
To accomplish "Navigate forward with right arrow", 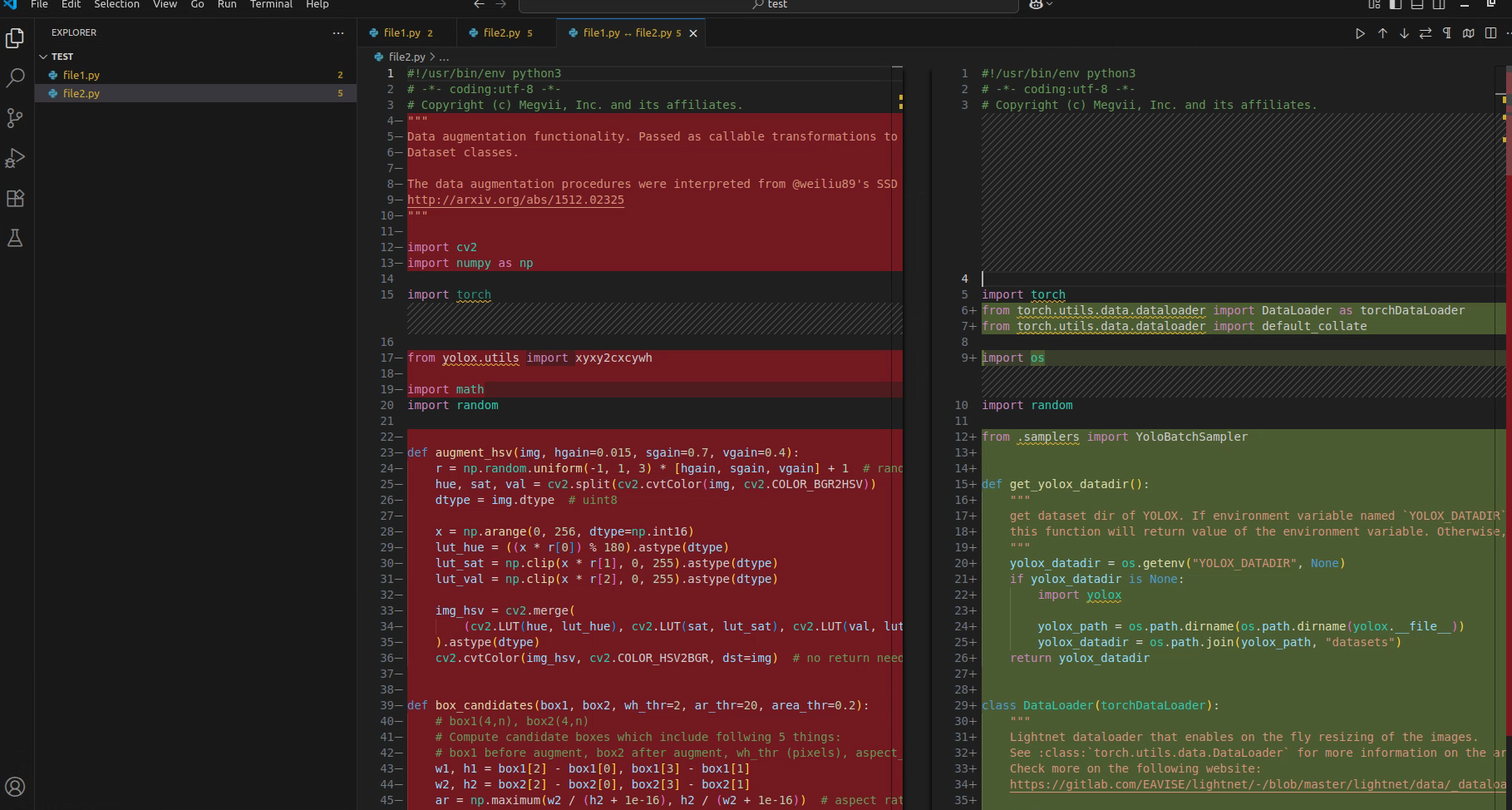I will point(500,4).
